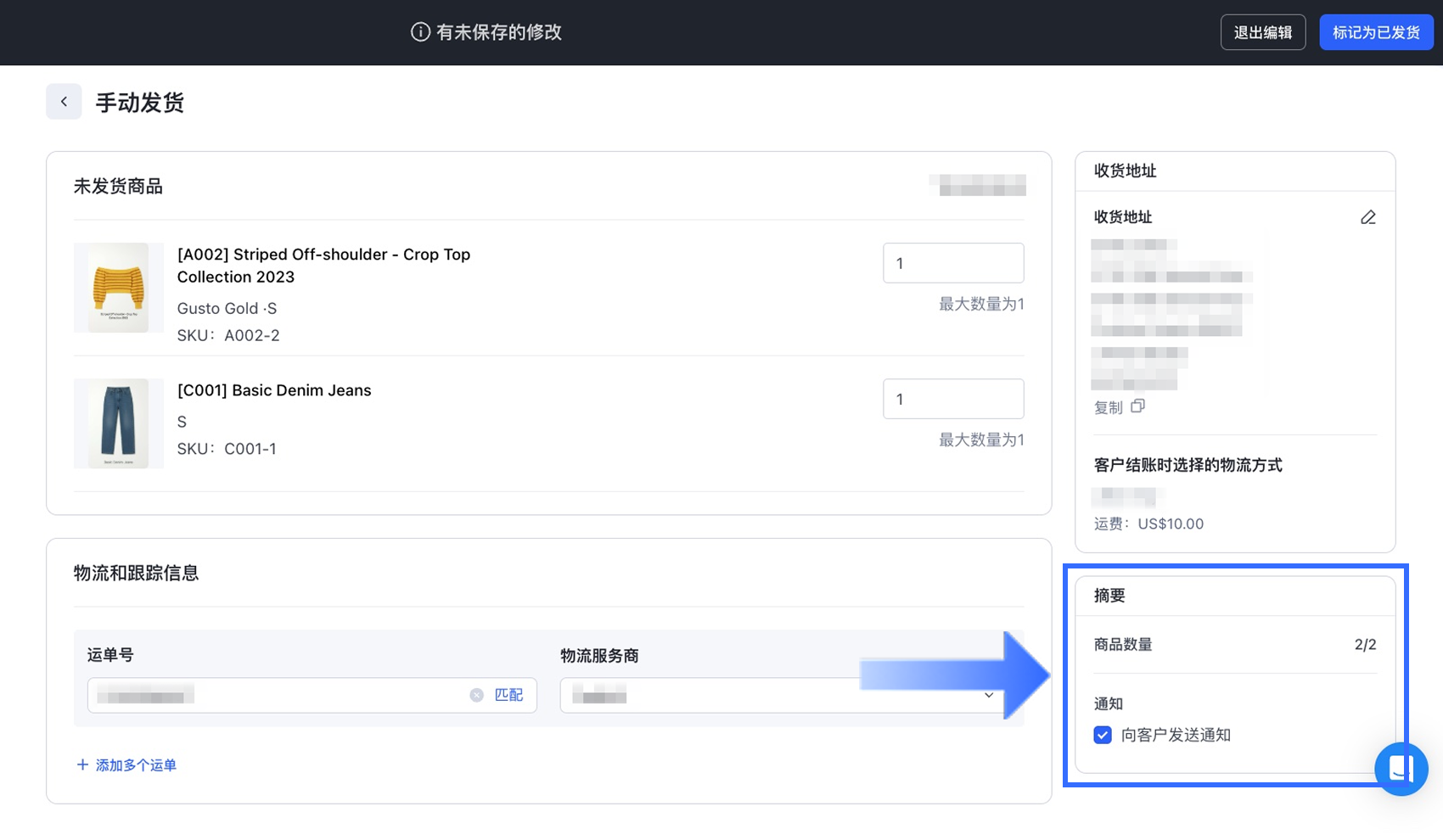Click quantity field for Striped Off-shoulder top
Screen dimensions: 1443x840
click(952, 263)
